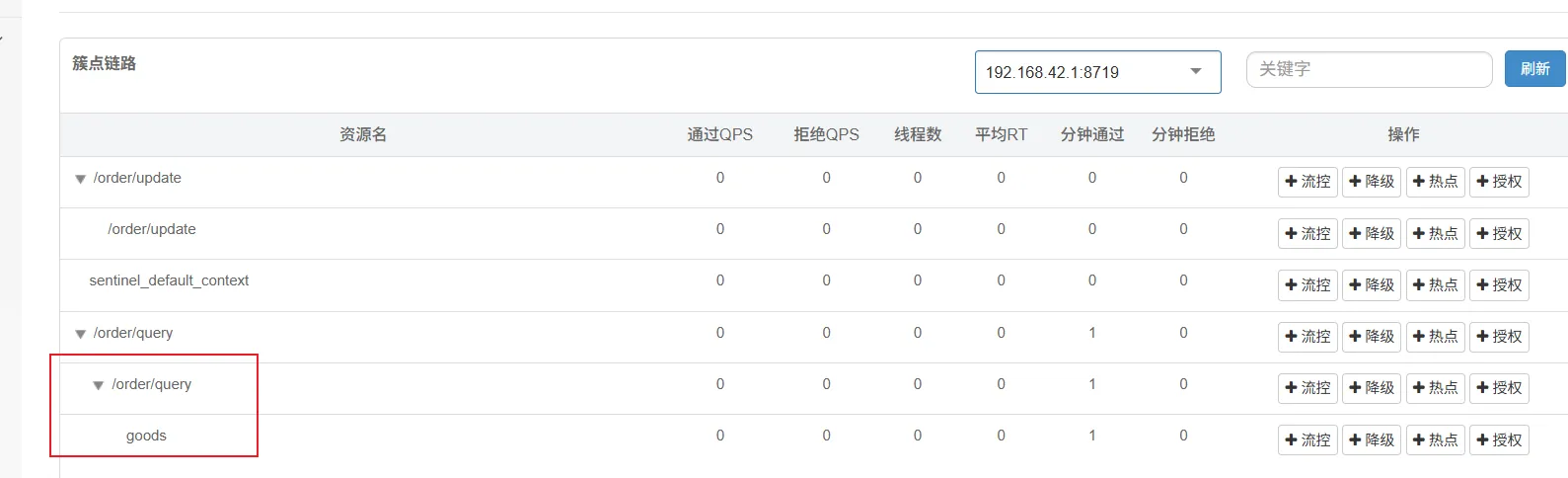Click the 关键字 search input field

(x=1369, y=70)
